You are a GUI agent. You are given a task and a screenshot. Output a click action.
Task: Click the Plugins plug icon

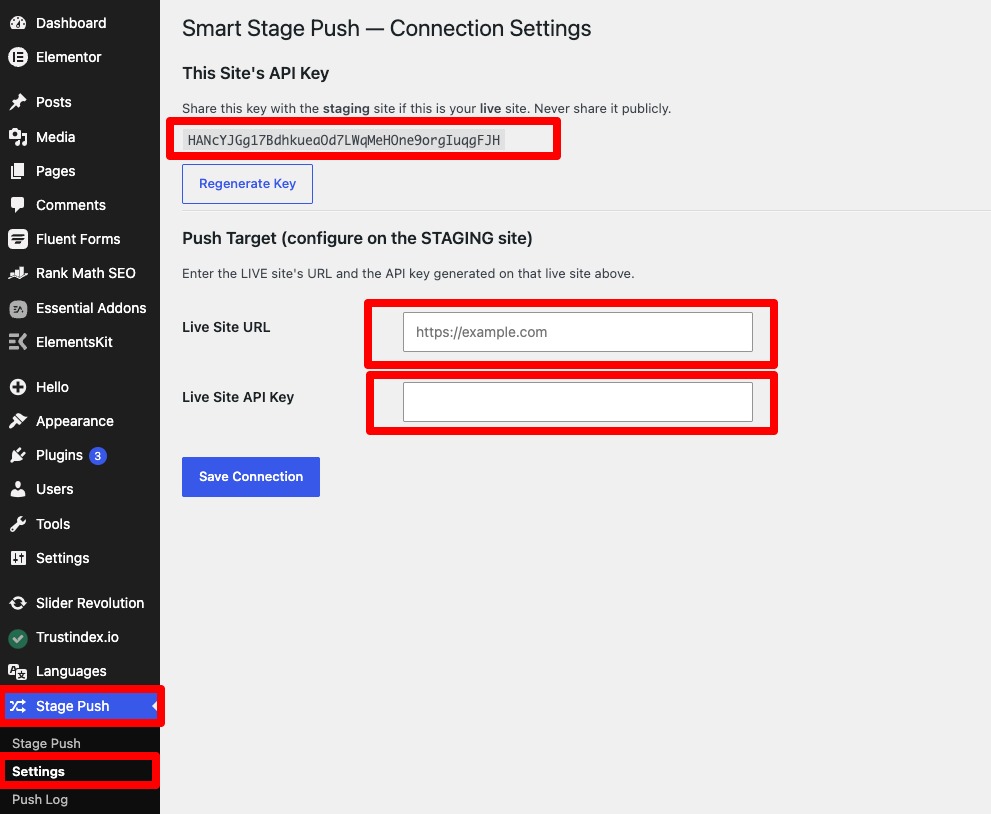pos(18,455)
